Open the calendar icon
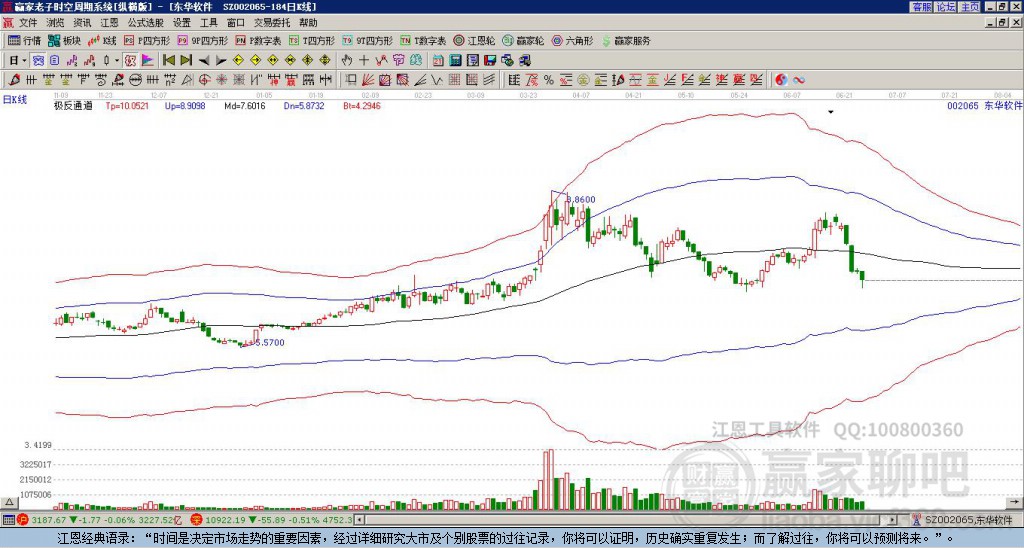The width and height of the screenshot is (1024, 548). 438,61
